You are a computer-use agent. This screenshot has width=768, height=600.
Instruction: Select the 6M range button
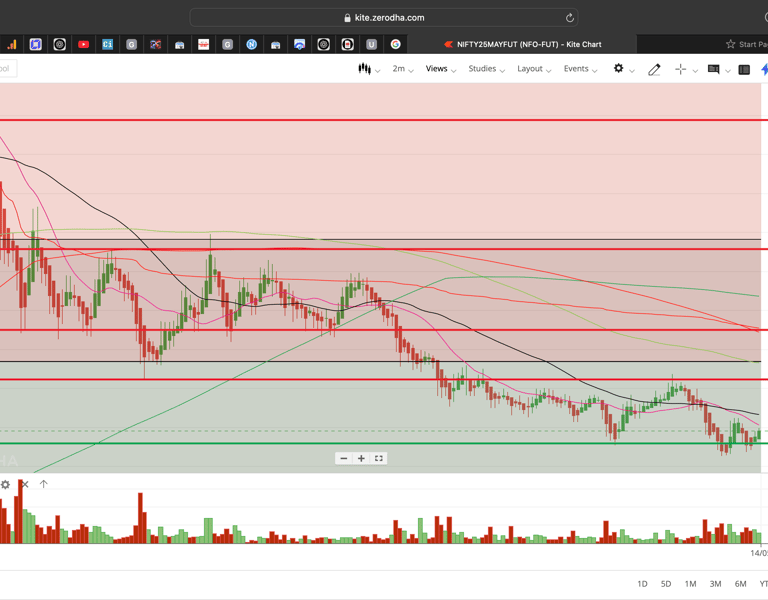[740, 584]
